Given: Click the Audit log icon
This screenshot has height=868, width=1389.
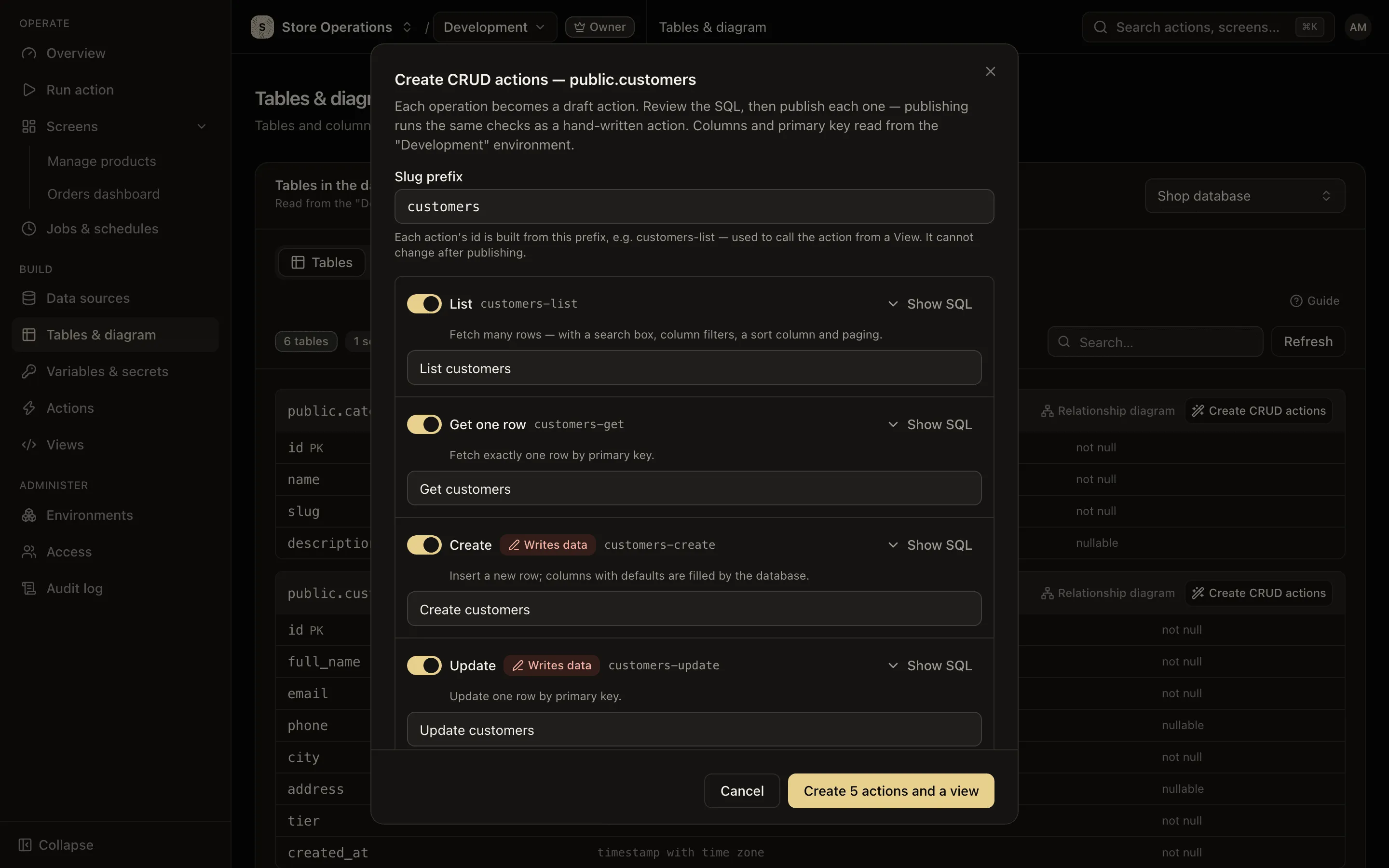Looking at the screenshot, I should 29,588.
